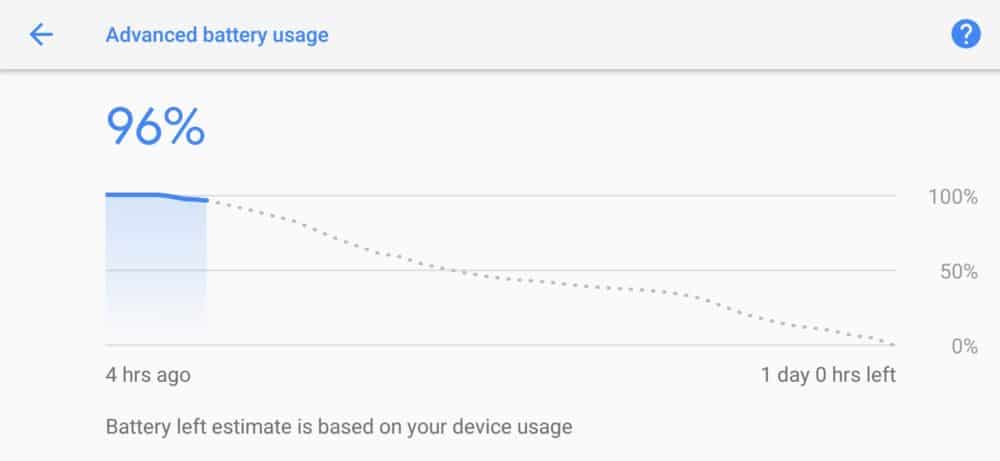
Task: Tap the 50% axis label
Action: coord(959,272)
